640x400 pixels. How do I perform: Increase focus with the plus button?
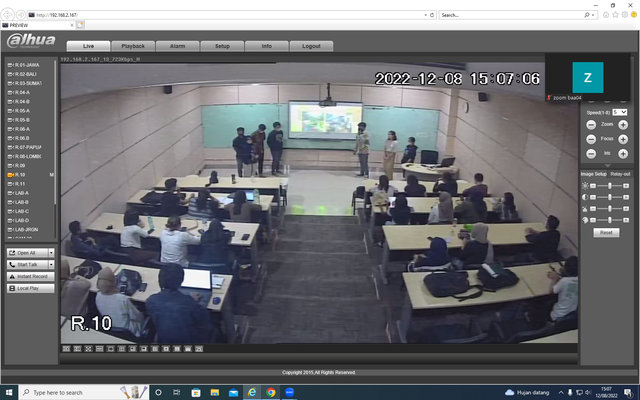623,139
